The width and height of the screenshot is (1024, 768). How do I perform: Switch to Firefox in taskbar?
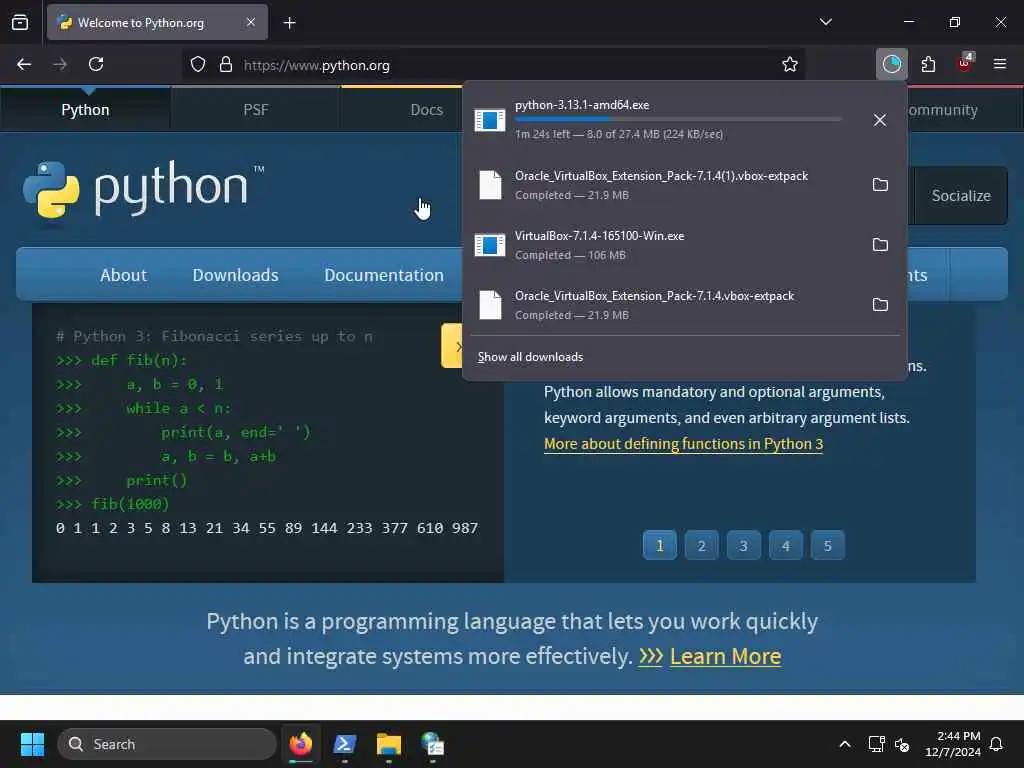[300, 744]
